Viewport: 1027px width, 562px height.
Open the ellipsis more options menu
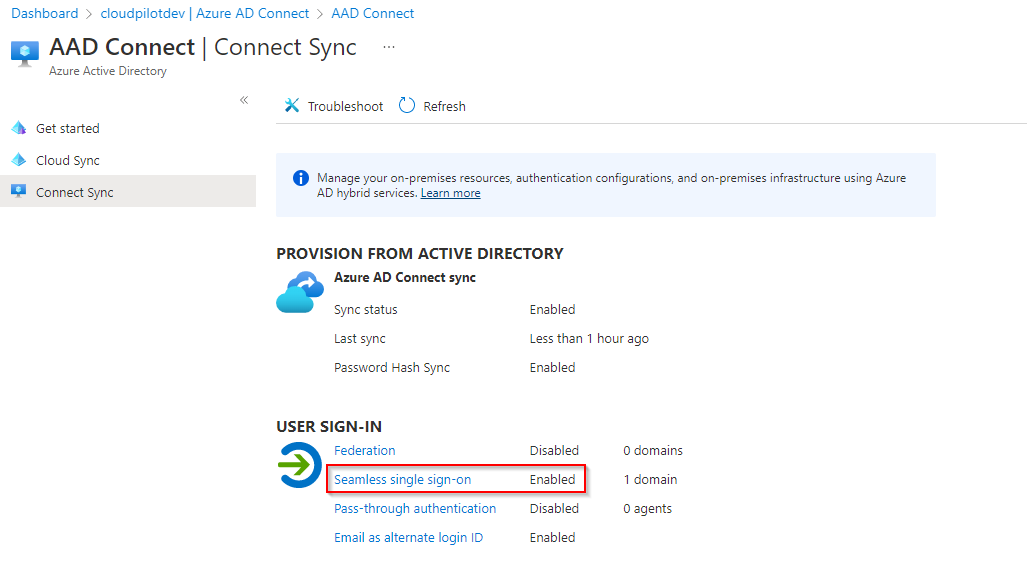(x=389, y=47)
